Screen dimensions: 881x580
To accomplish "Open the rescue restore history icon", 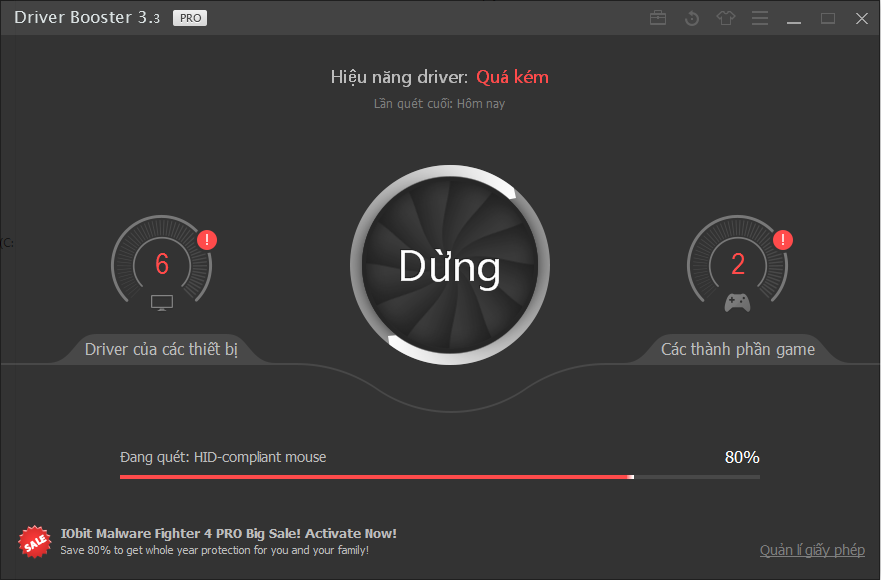I will [692, 19].
